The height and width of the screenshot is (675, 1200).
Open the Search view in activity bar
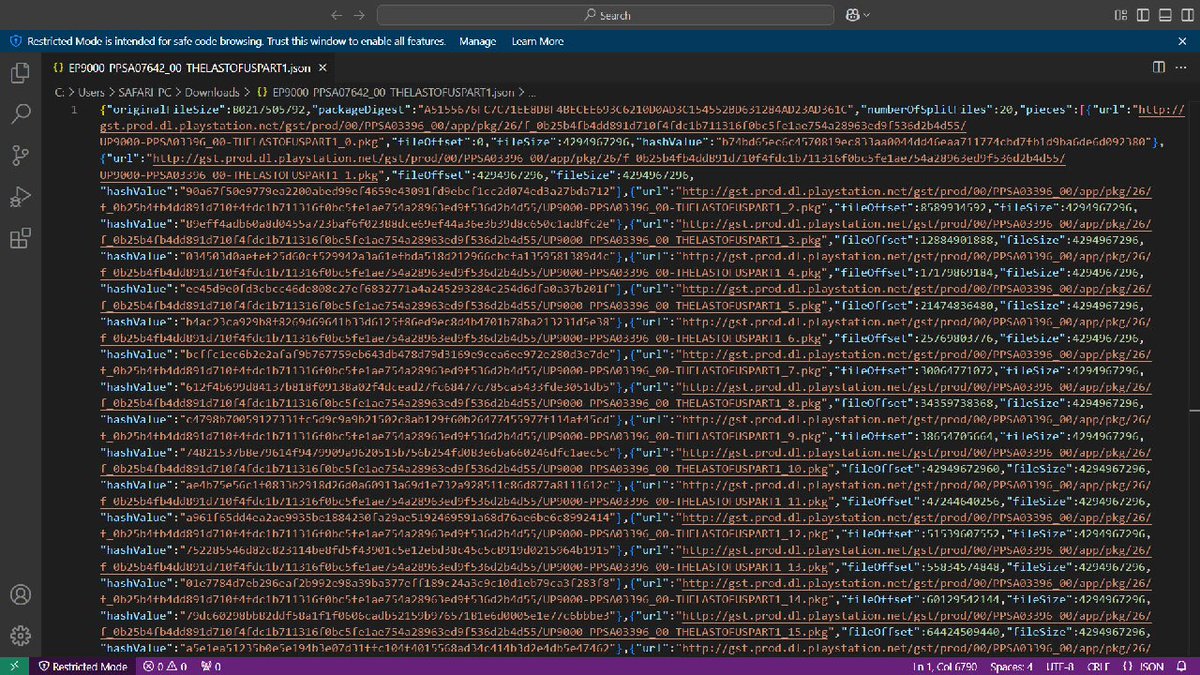(x=19, y=113)
